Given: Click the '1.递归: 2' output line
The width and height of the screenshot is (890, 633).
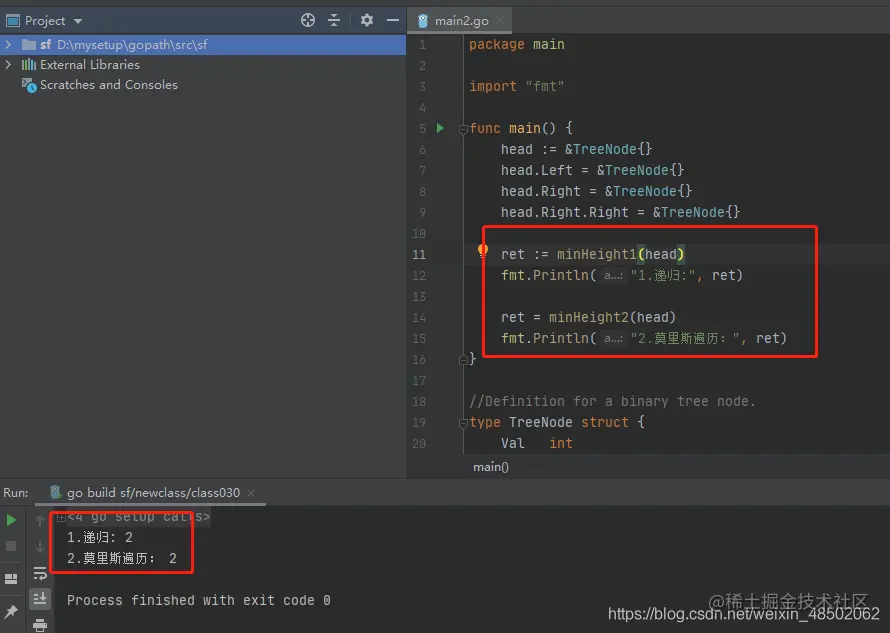Looking at the screenshot, I should pos(100,538).
